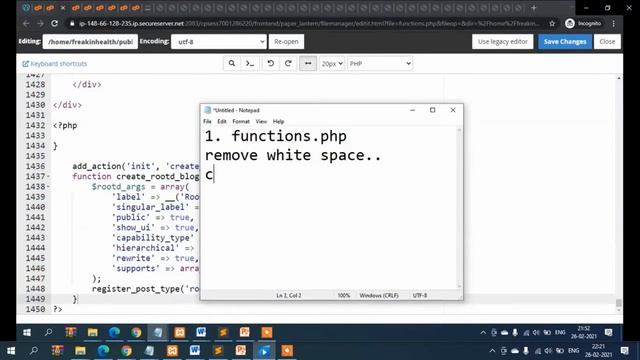Click the browser address bar URL
Screen dimensions: 640x360
308,24
